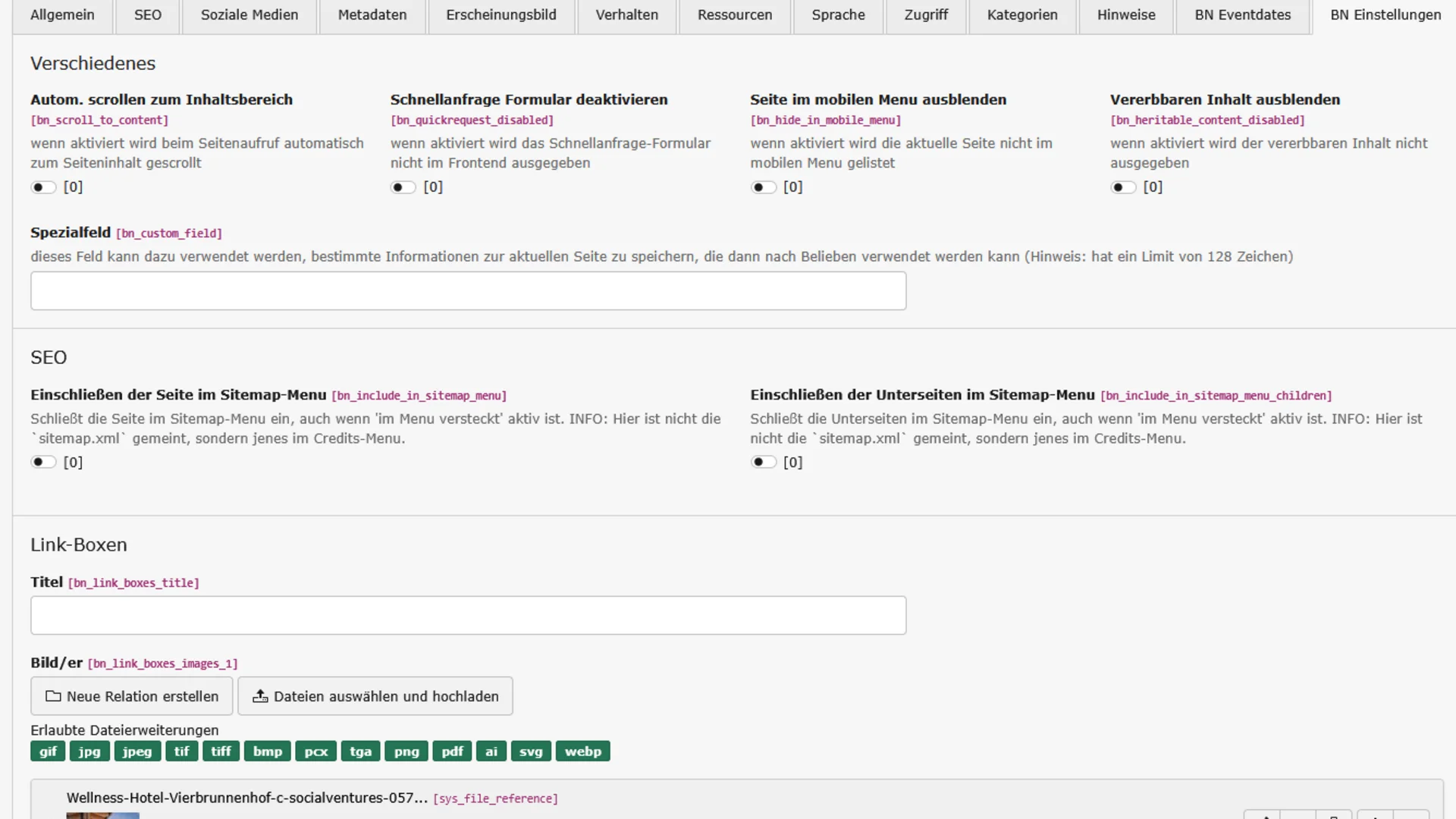Screen dimensions: 1456x819
Task: Click the [bn_heritable_content_disabled] field name
Action: [x=1207, y=121]
